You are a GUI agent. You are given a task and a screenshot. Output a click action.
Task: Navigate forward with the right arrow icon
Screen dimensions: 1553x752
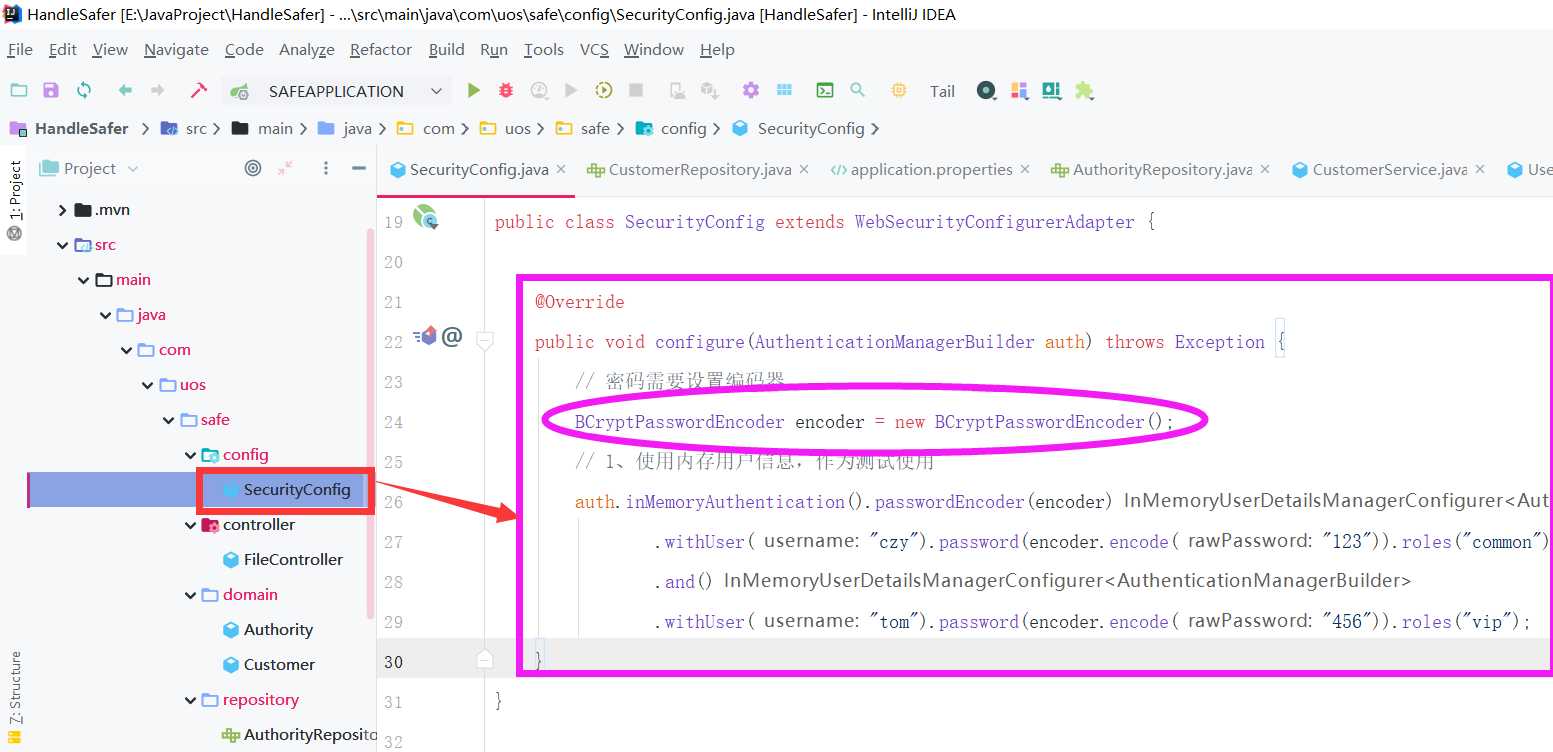point(157,90)
